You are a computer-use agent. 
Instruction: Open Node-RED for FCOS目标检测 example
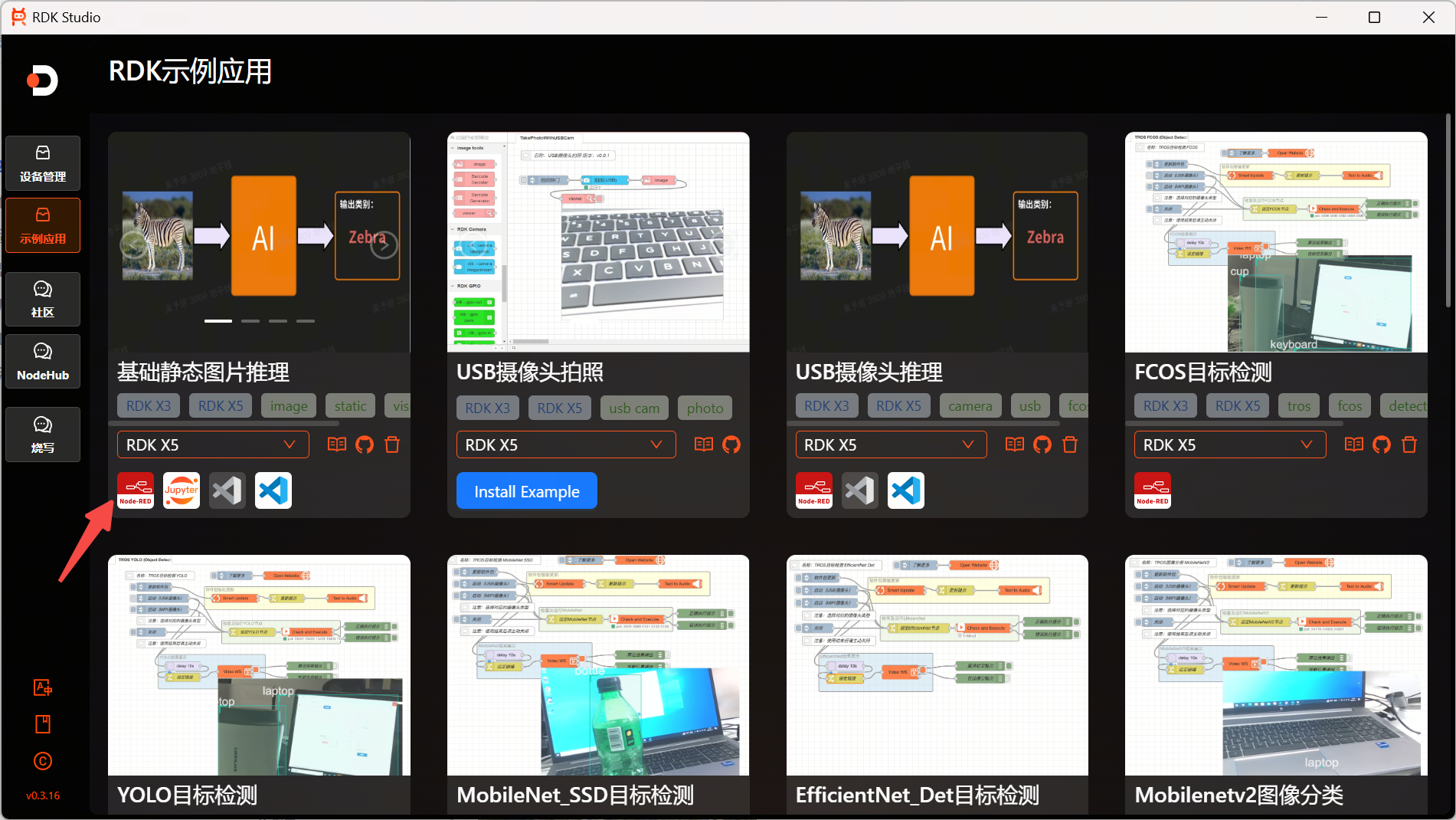click(x=1153, y=490)
